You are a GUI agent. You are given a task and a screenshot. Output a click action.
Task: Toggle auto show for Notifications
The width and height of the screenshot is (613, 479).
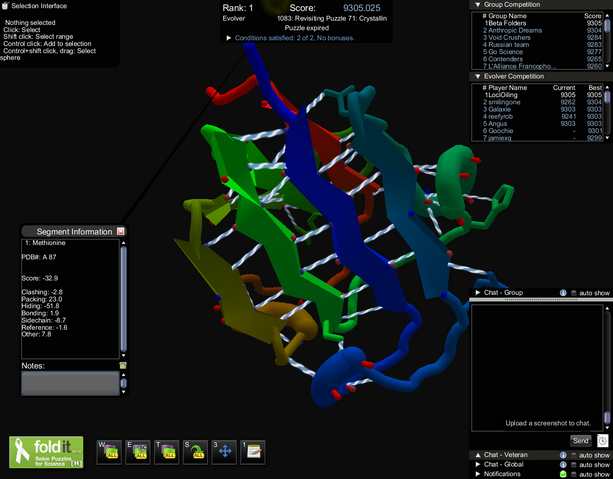[x=574, y=474]
